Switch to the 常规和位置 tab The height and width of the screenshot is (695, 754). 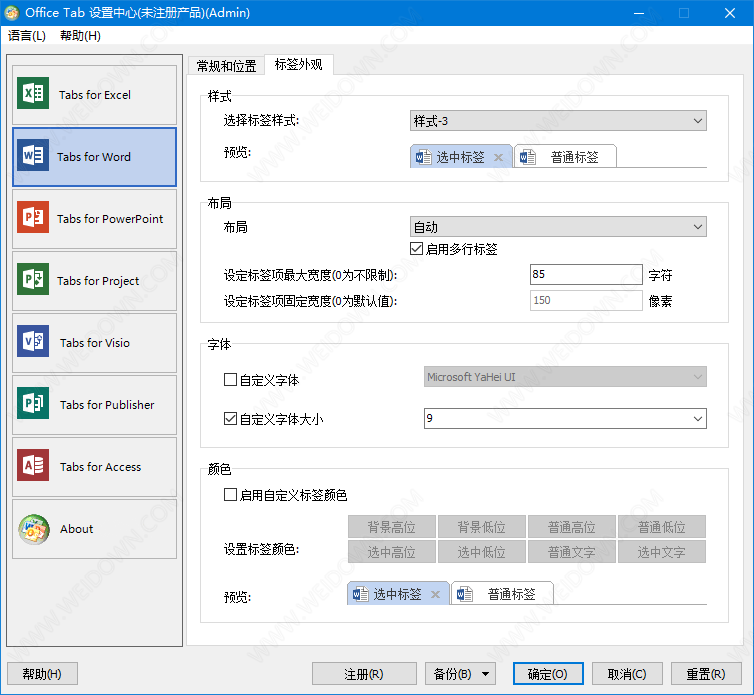point(226,66)
